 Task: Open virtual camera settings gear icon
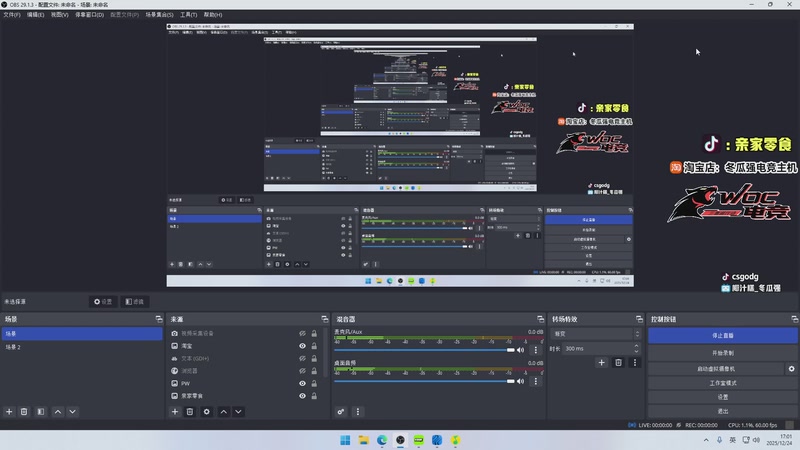(791, 368)
